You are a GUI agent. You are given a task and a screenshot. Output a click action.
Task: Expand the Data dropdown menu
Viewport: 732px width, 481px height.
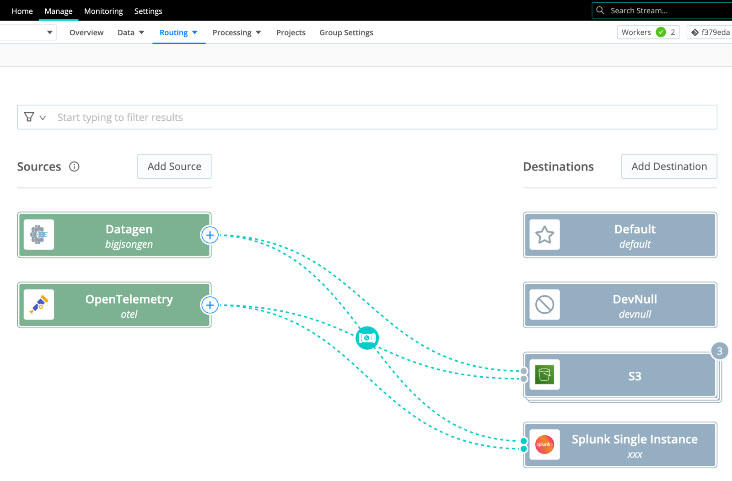[131, 33]
